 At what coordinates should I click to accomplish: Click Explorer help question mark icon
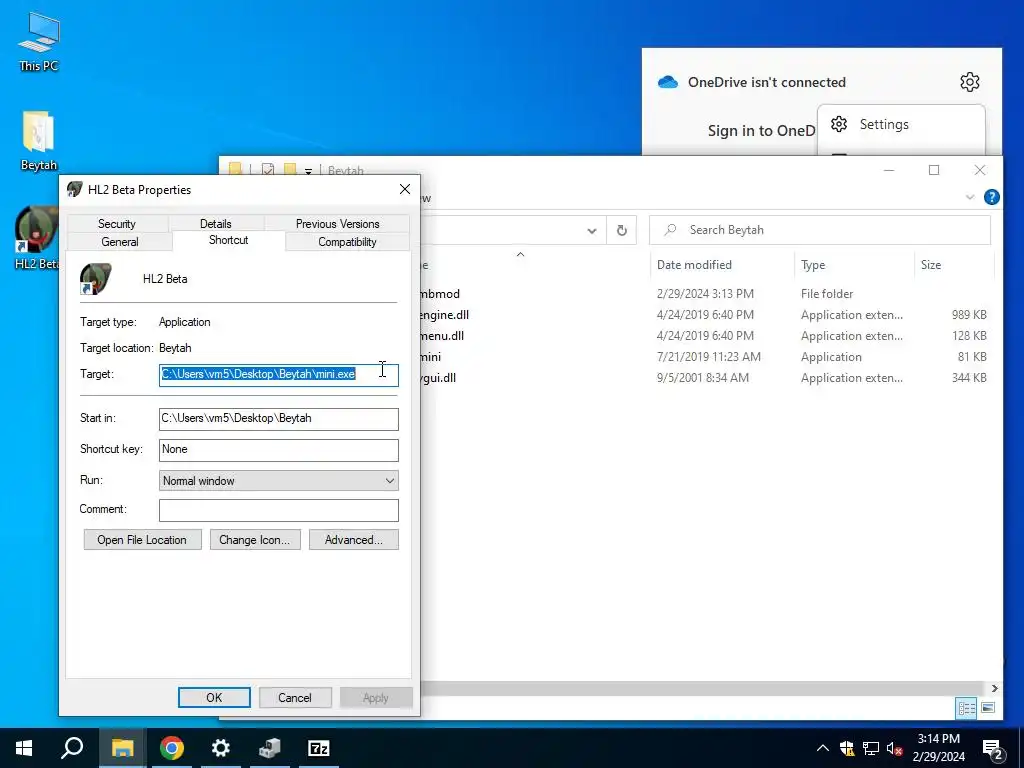click(991, 197)
